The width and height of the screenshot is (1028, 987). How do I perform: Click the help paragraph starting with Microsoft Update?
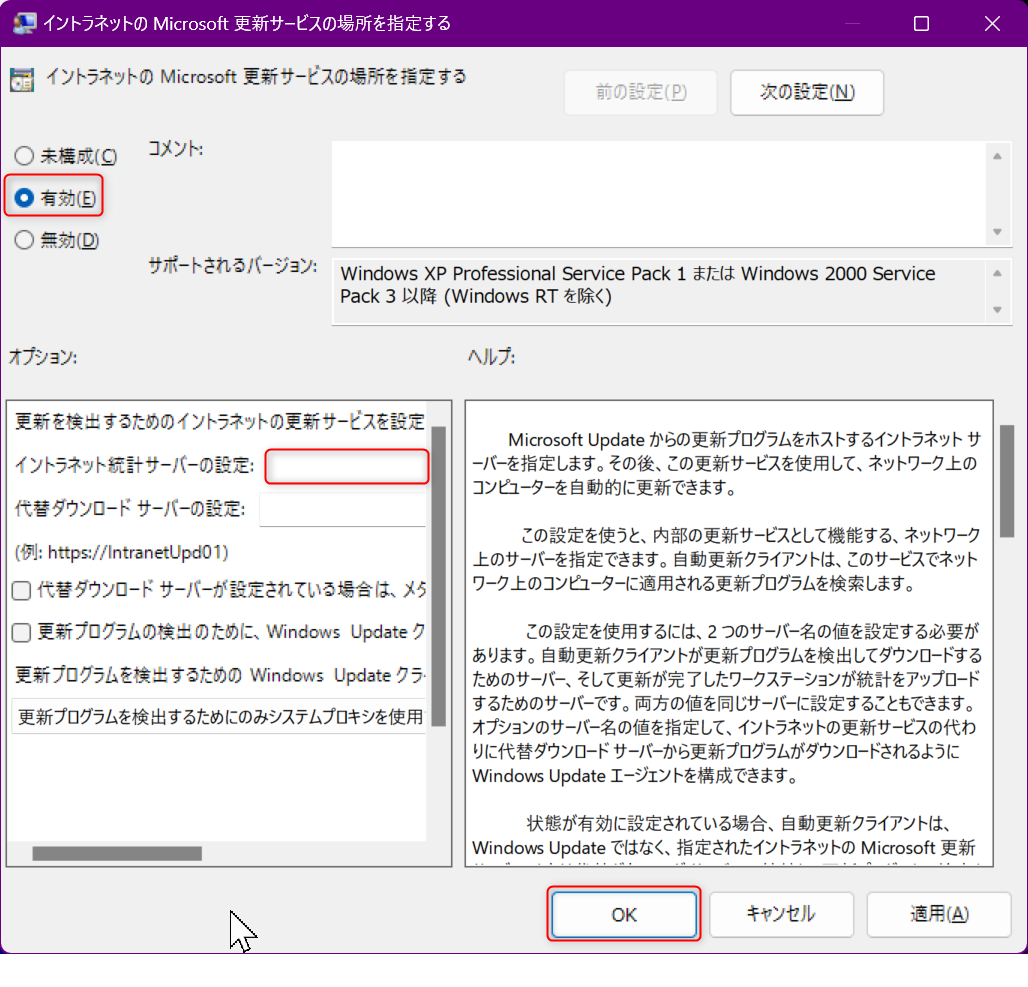(x=726, y=463)
